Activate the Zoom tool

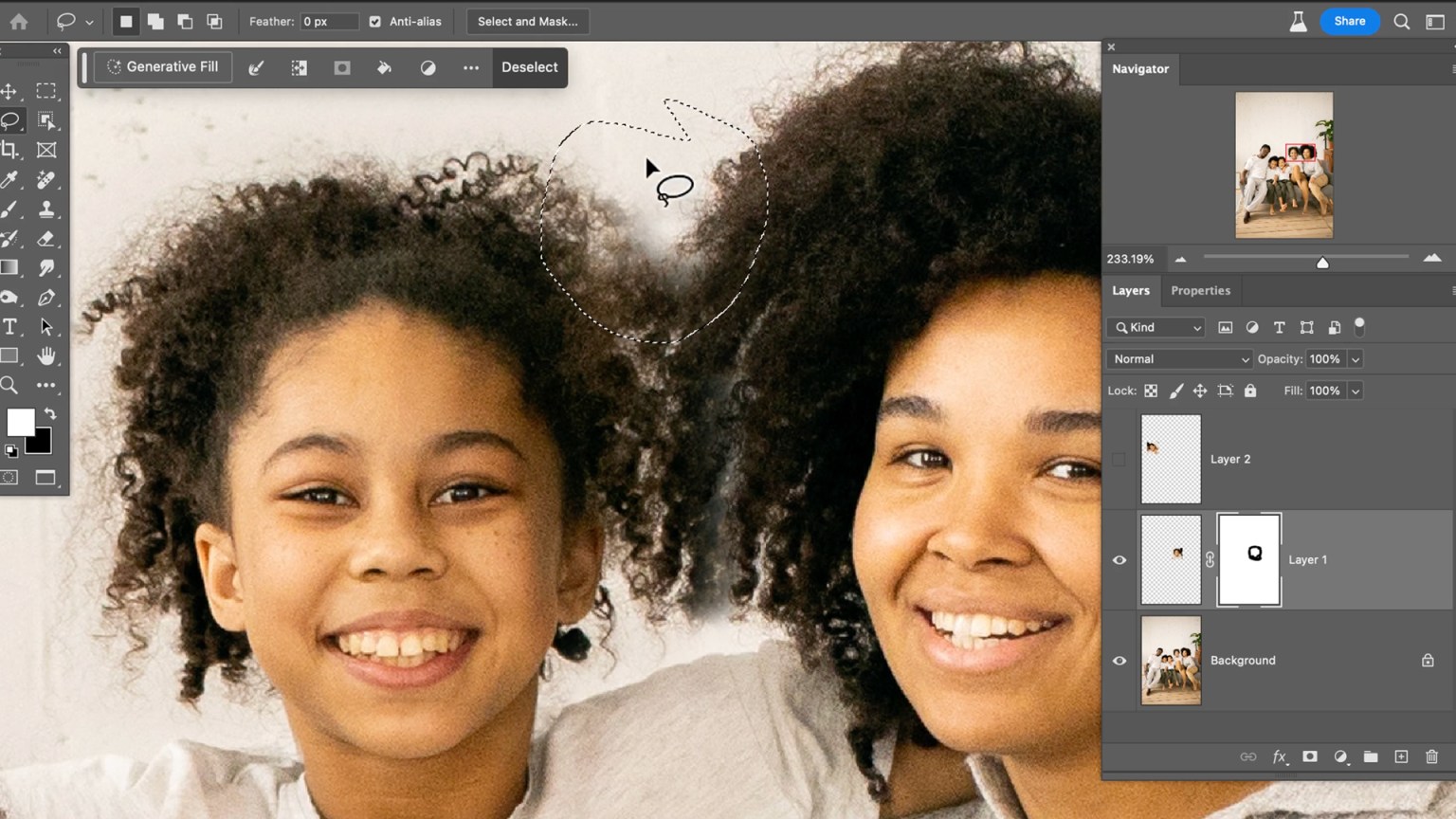[9, 385]
